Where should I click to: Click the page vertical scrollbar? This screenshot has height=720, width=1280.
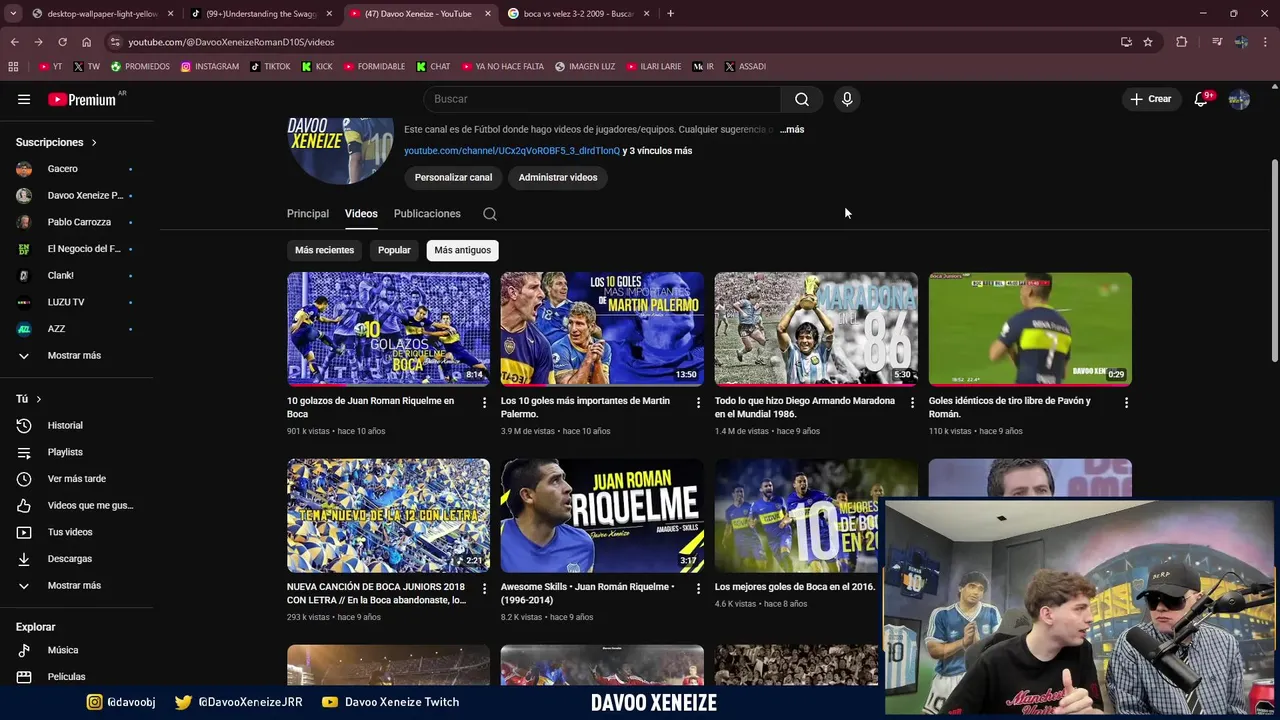[1273, 260]
